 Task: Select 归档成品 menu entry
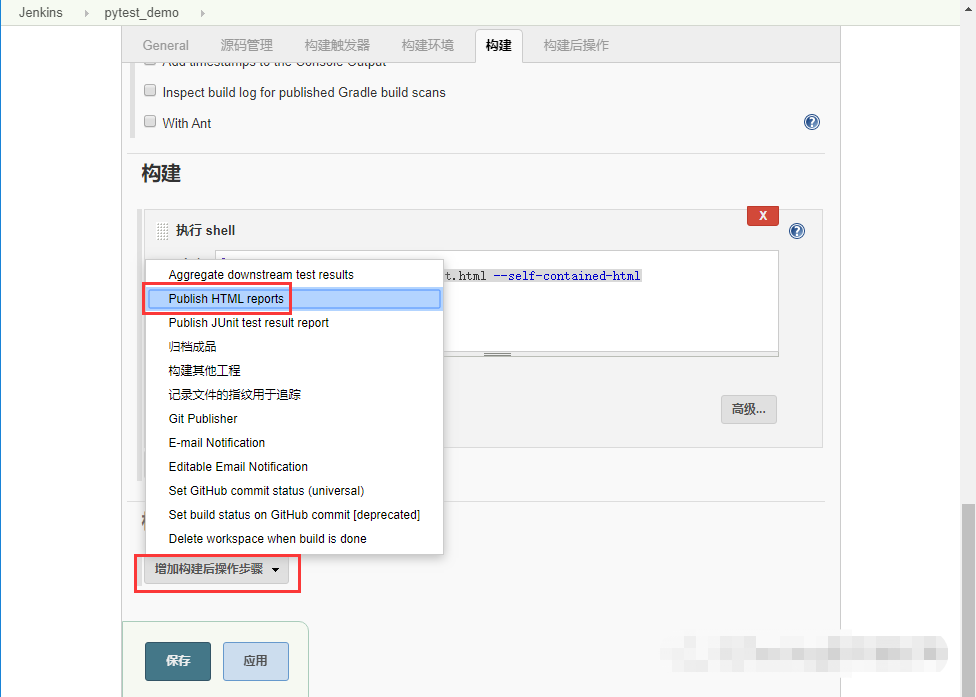(x=294, y=347)
